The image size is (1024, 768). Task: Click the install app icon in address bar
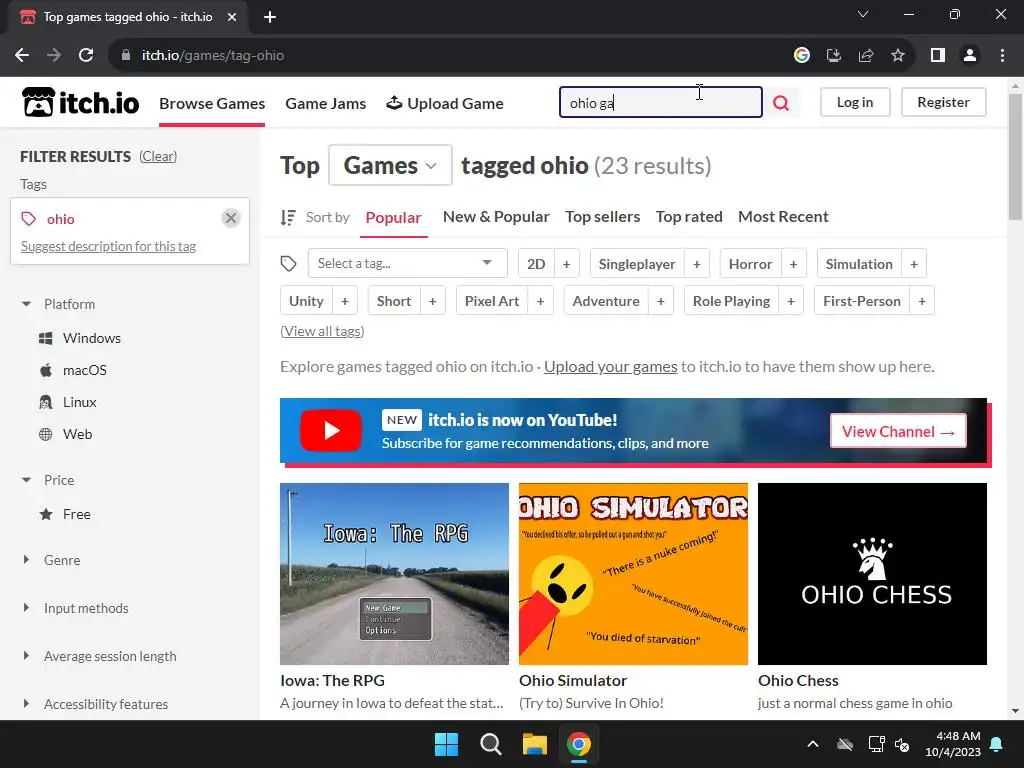point(834,56)
